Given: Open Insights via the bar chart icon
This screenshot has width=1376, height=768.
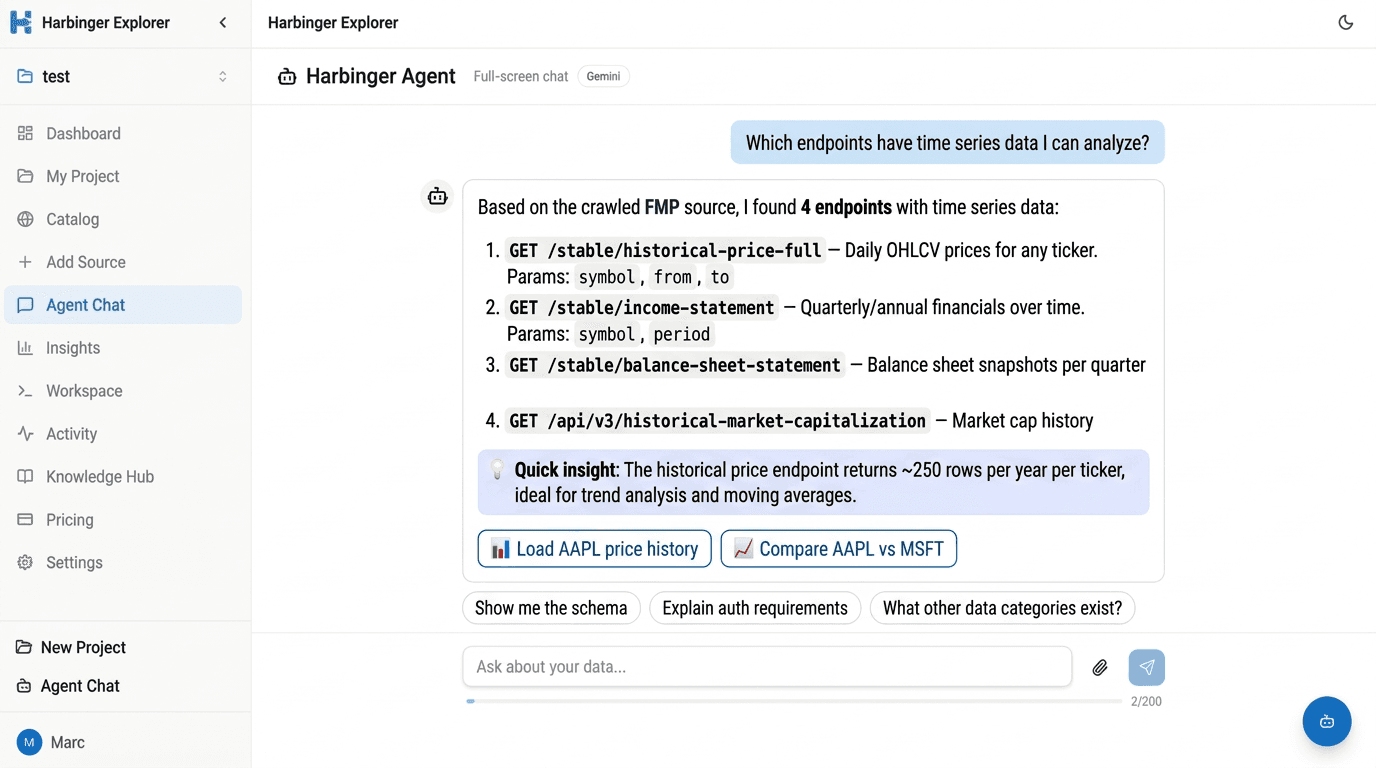Looking at the screenshot, I should point(25,347).
